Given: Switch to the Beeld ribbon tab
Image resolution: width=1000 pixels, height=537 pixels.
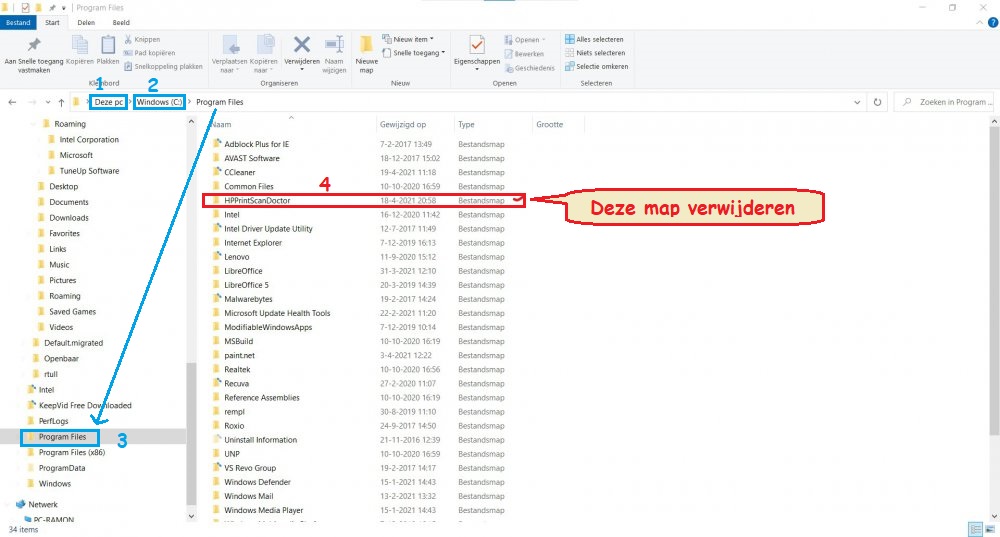Looking at the screenshot, I should 121,22.
